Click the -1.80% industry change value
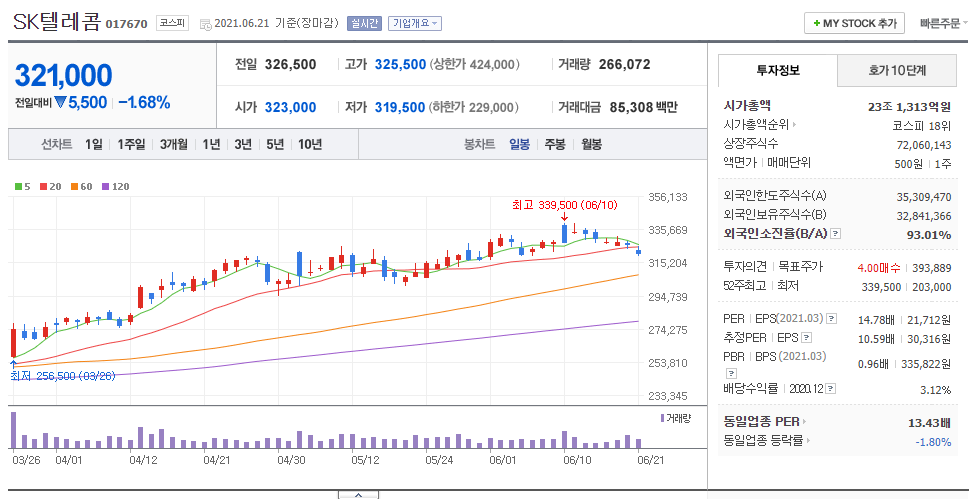The image size is (976, 499). coord(933,442)
